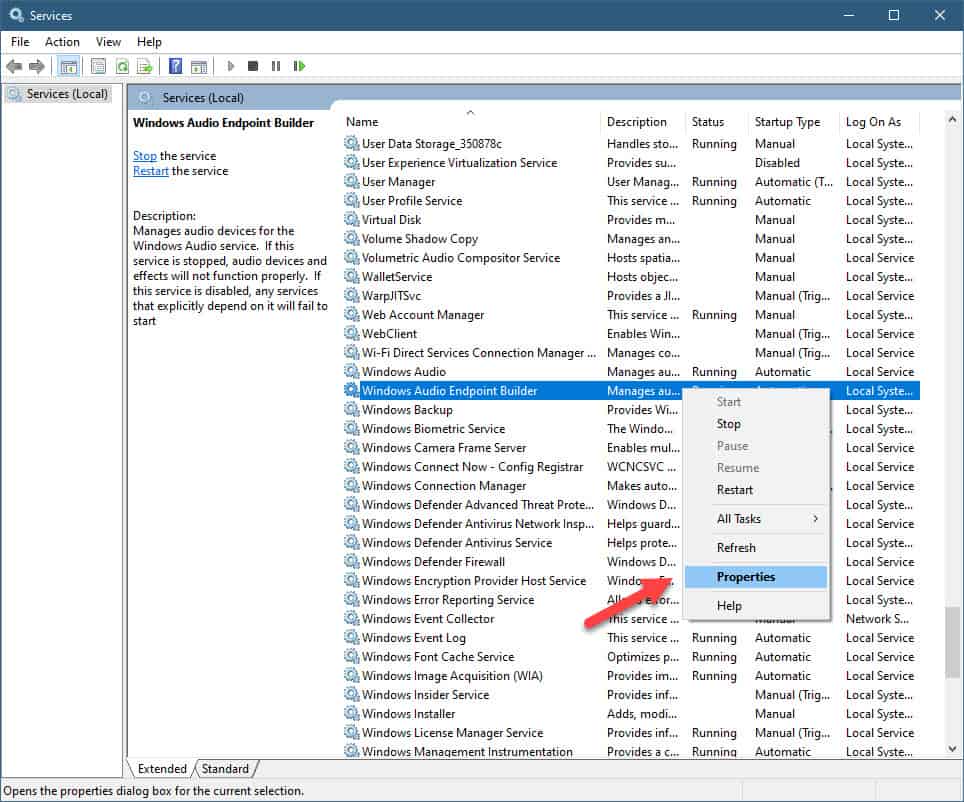
Task: Select the Windows Error Reporting Service row
Action: click(x=631, y=600)
